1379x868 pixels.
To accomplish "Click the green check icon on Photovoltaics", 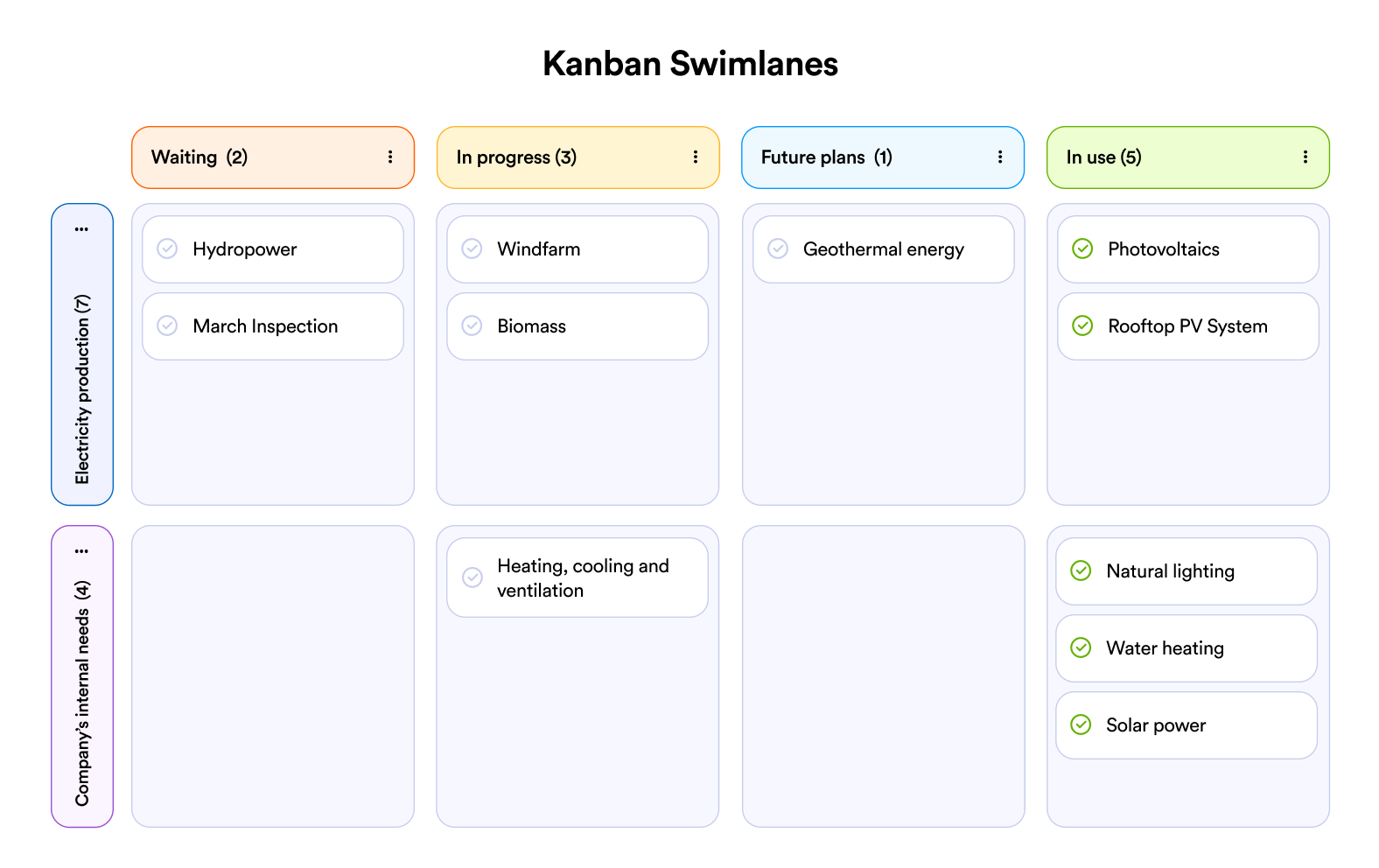I will pyautogui.click(x=1082, y=248).
